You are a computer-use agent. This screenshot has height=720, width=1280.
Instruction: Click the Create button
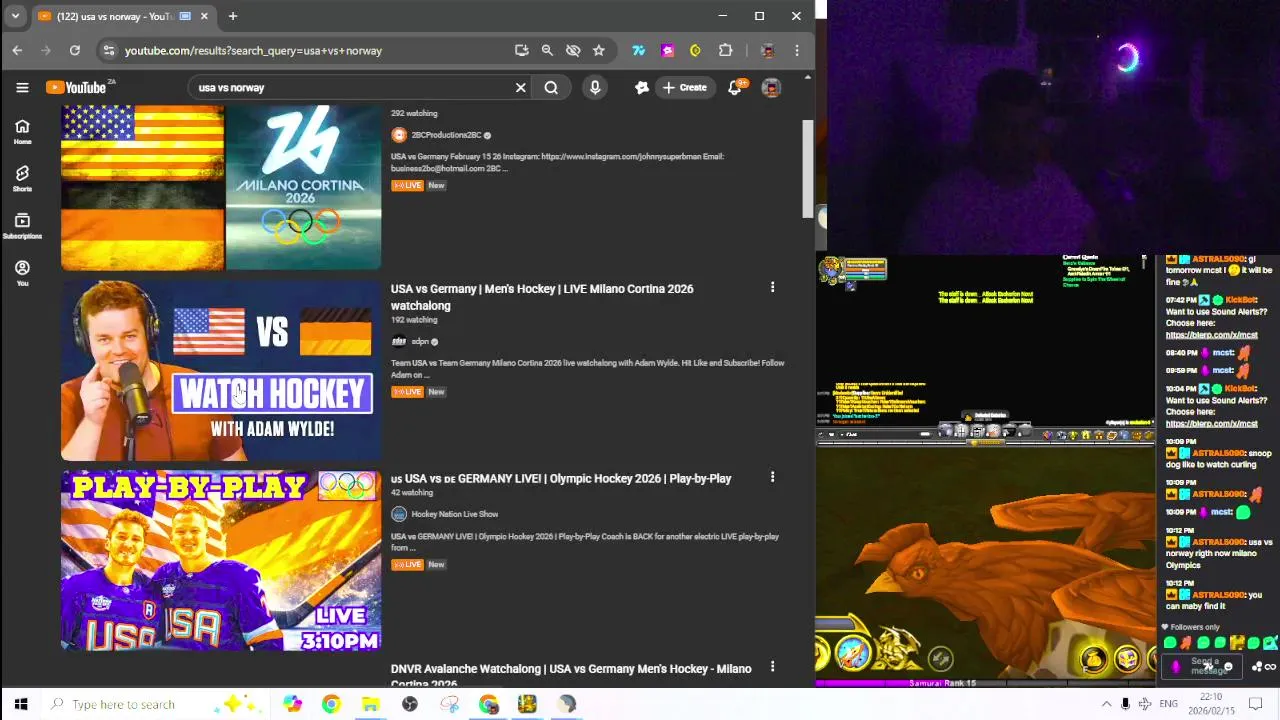point(684,87)
